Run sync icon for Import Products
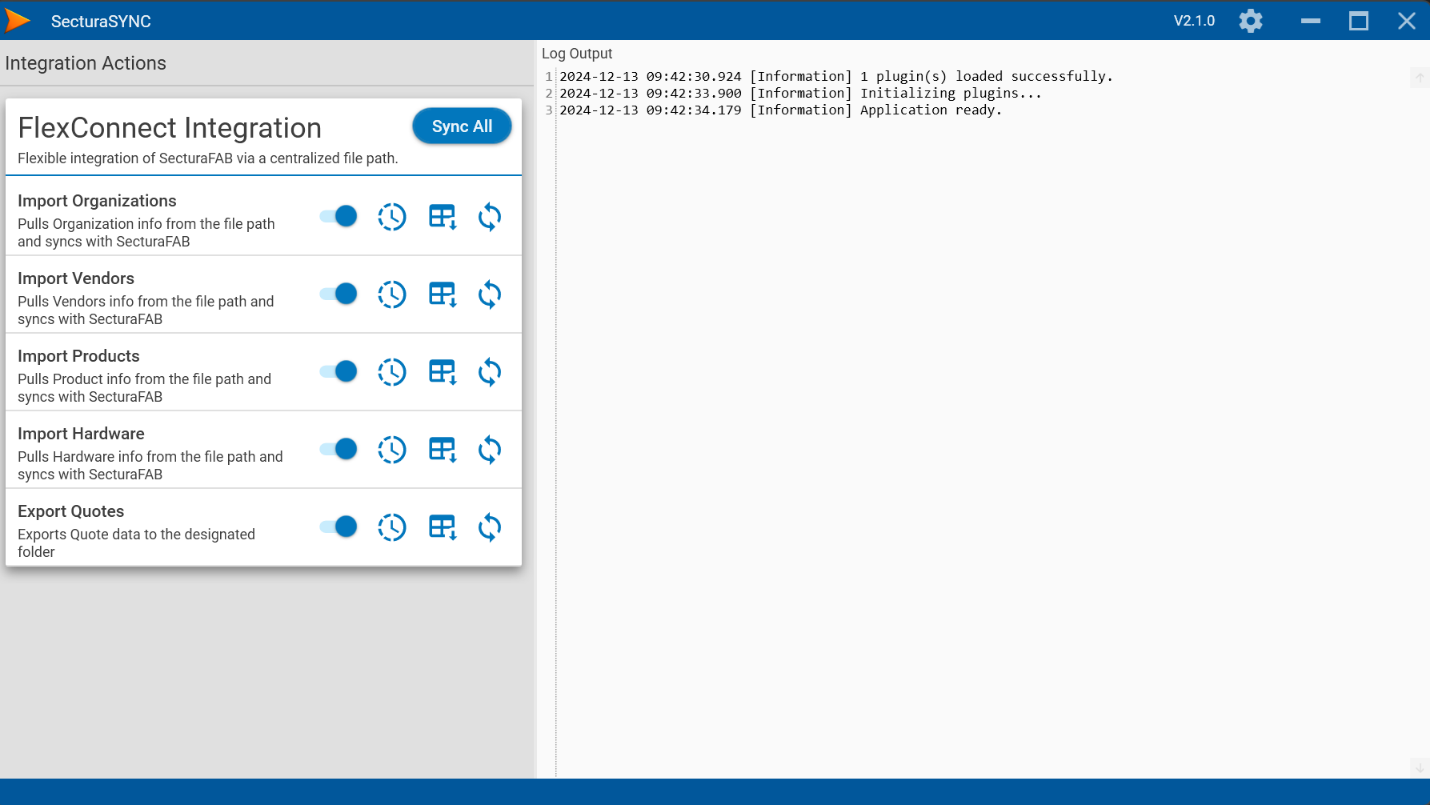Screen dimensions: 1430x805 point(489,372)
